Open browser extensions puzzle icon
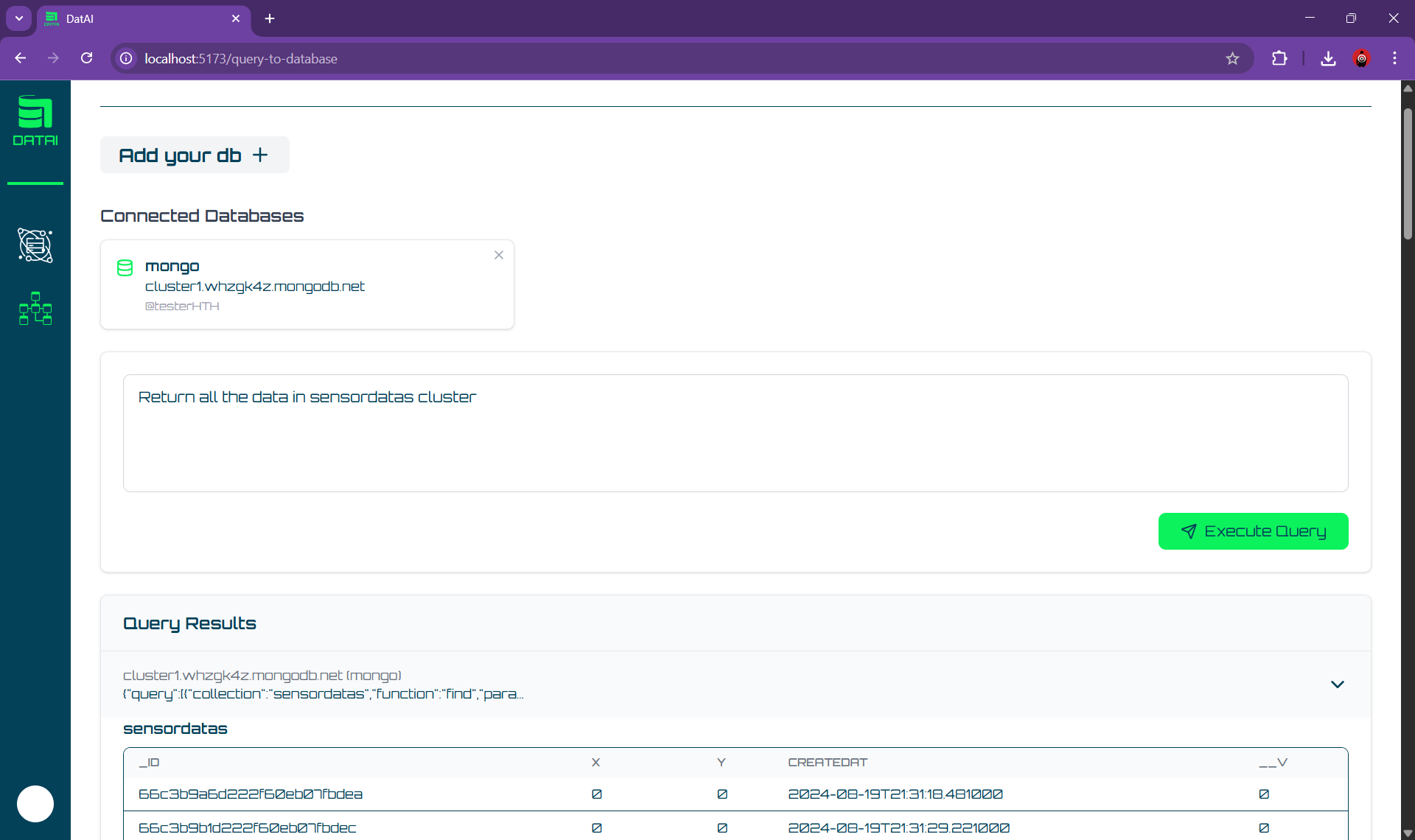The width and height of the screenshot is (1415, 840). pyautogui.click(x=1279, y=59)
